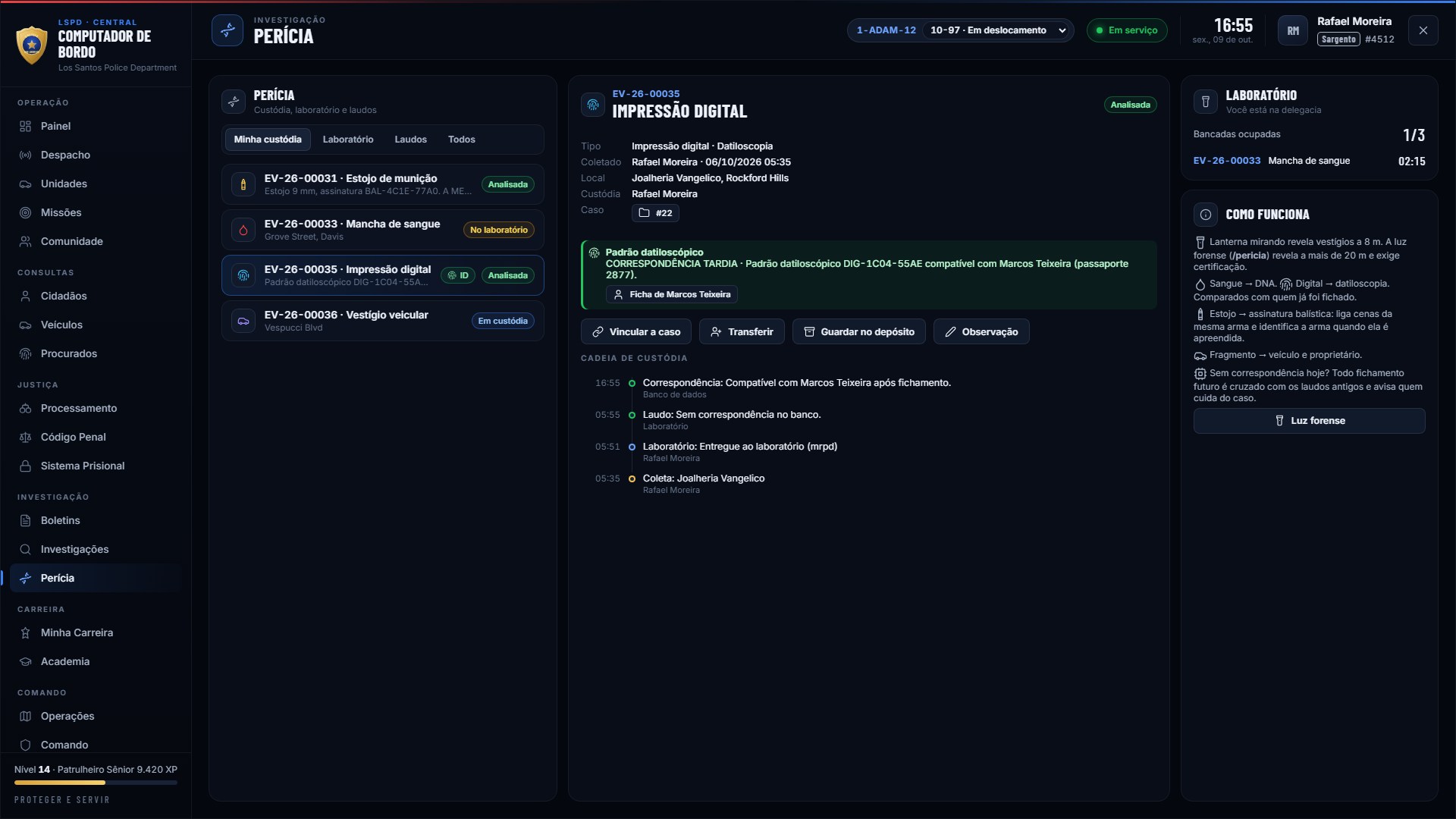
Task: Open Investigações search entry
Action: point(96,549)
